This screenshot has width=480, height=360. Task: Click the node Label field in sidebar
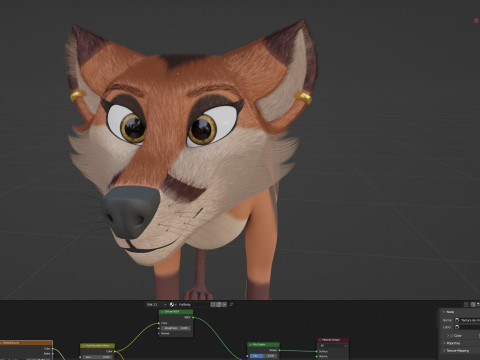point(468,327)
